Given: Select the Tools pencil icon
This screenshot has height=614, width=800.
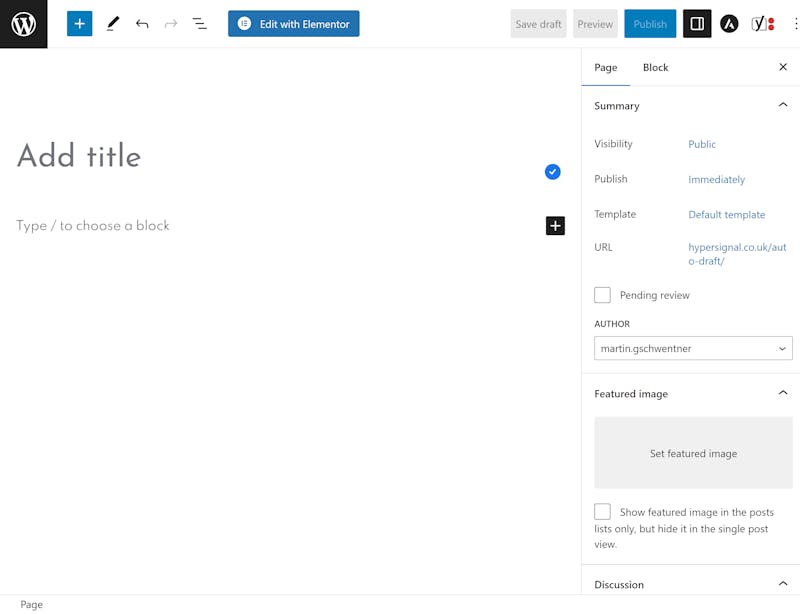Looking at the screenshot, I should pos(113,23).
